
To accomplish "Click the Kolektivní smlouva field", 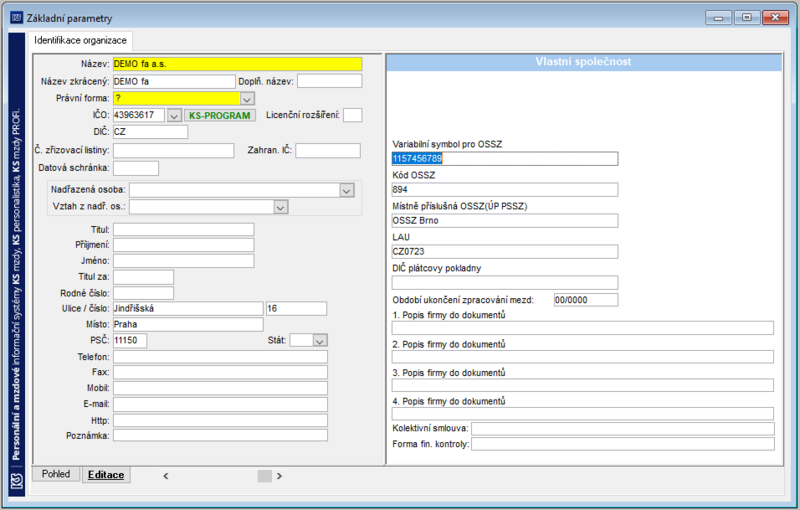I will click(622, 429).
